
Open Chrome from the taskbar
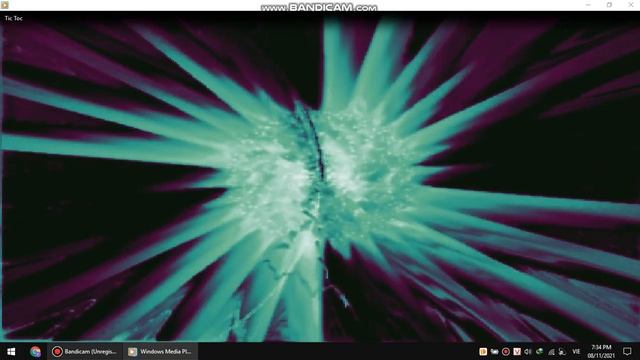[x=35, y=351]
